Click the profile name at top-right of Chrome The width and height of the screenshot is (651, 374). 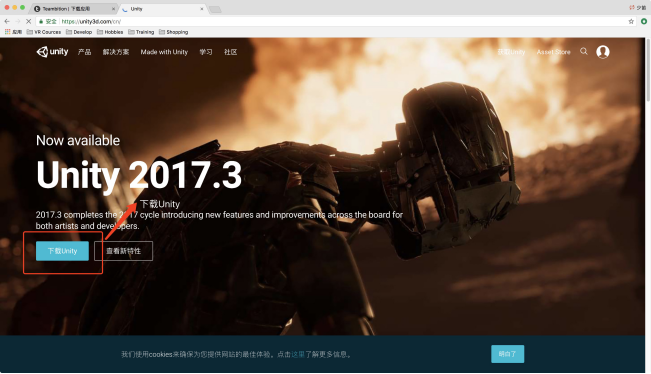point(638,7)
